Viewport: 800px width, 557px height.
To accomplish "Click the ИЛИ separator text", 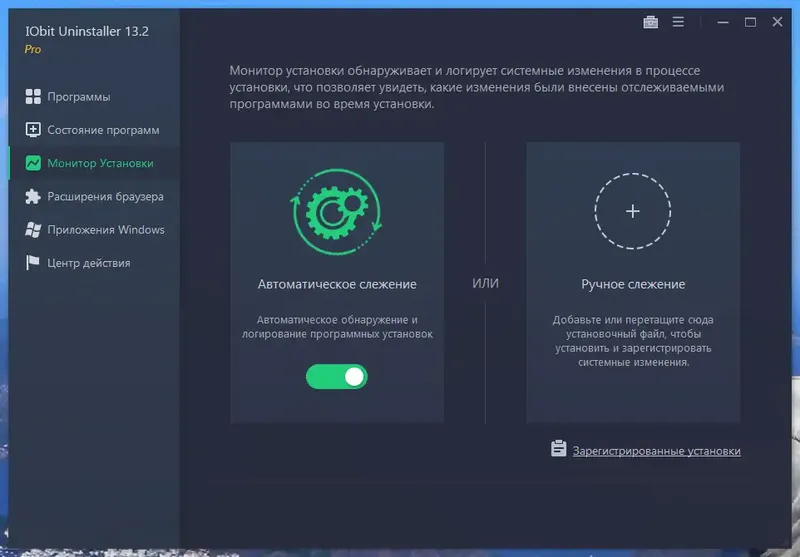I will click(485, 283).
